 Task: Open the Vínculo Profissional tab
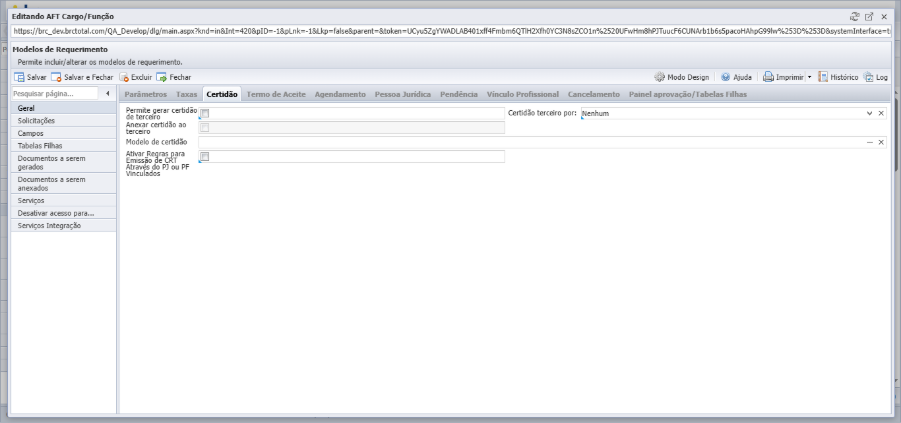coord(522,94)
